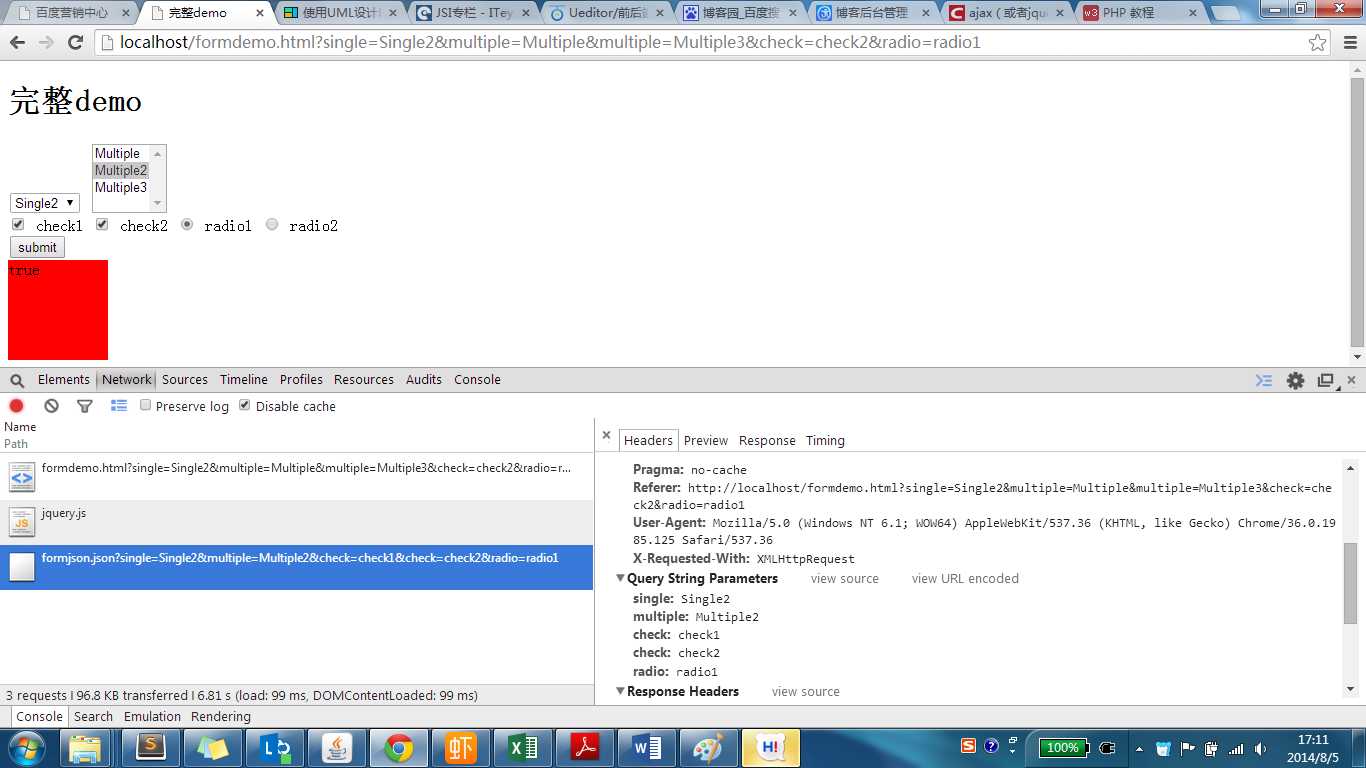Open Excel from the taskbar

(523, 747)
